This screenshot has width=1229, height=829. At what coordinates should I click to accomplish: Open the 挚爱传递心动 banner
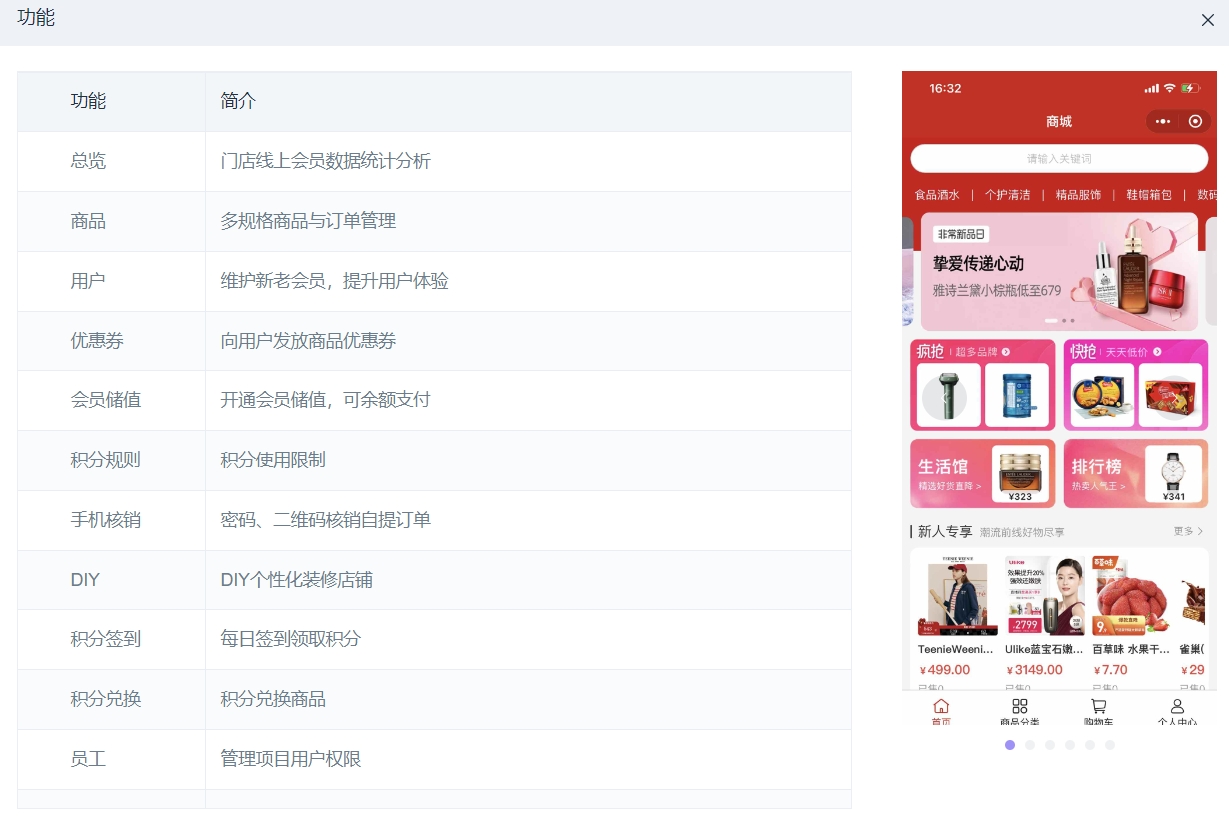click(1059, 271)
